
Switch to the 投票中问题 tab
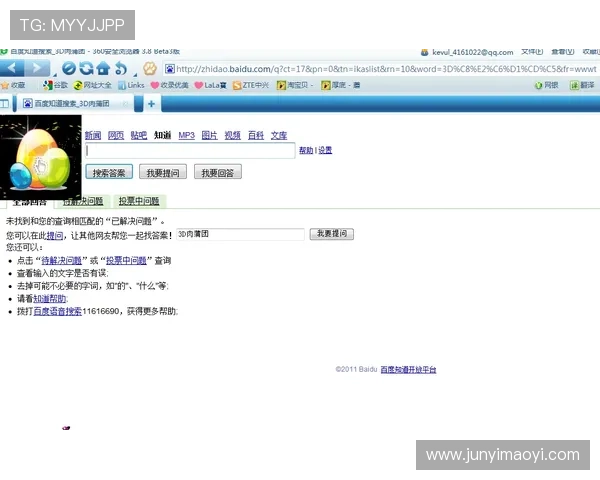click(x=139, y=201)
